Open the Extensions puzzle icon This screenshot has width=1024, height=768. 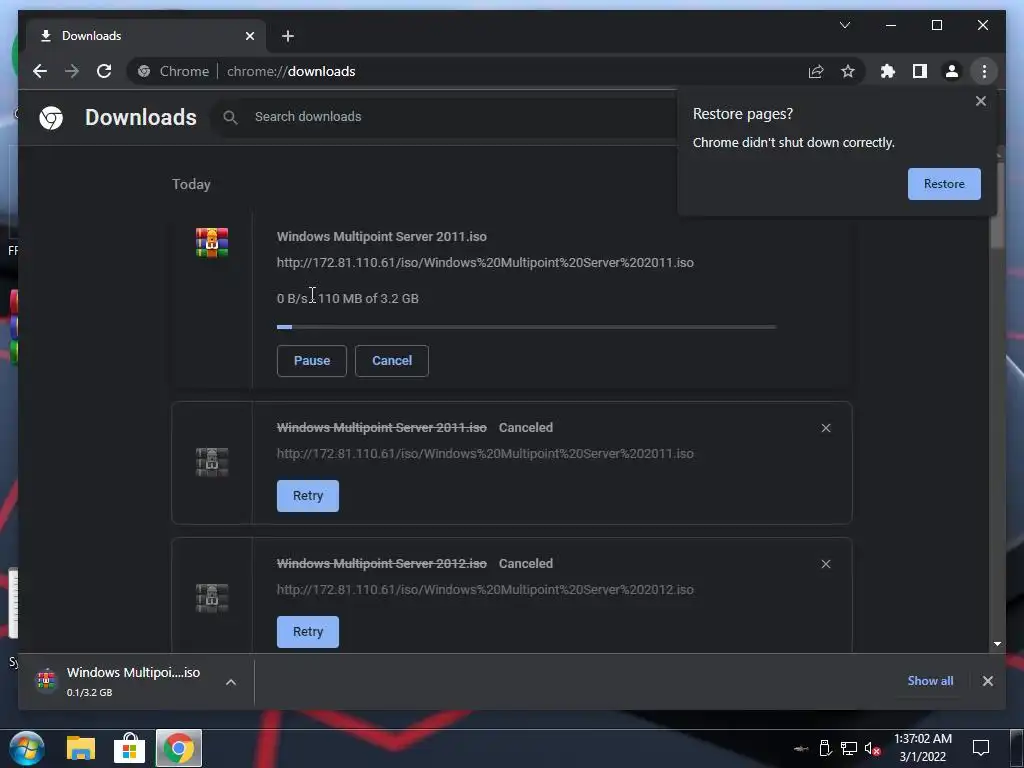pyautogui.click(x=888, y=71)
